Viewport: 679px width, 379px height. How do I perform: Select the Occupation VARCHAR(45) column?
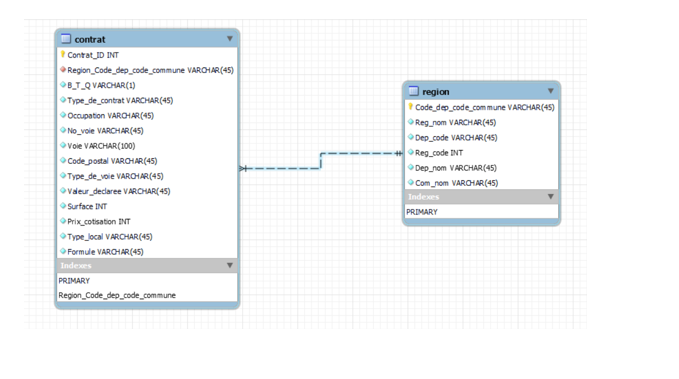pyautogui.click(x=110, y=116)
